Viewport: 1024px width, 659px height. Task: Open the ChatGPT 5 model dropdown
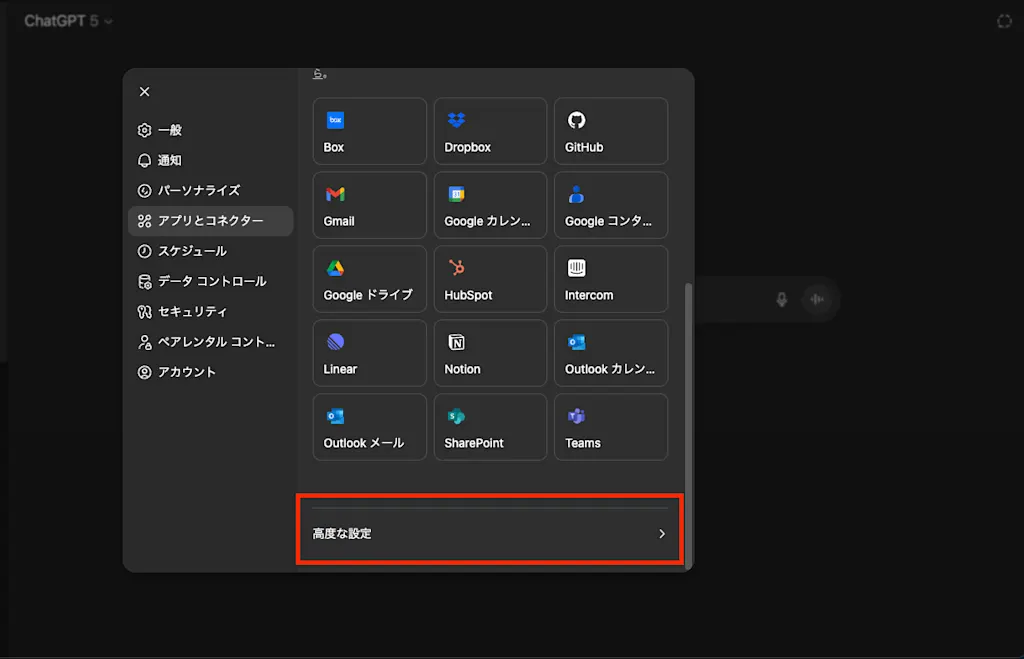point(68,21)
